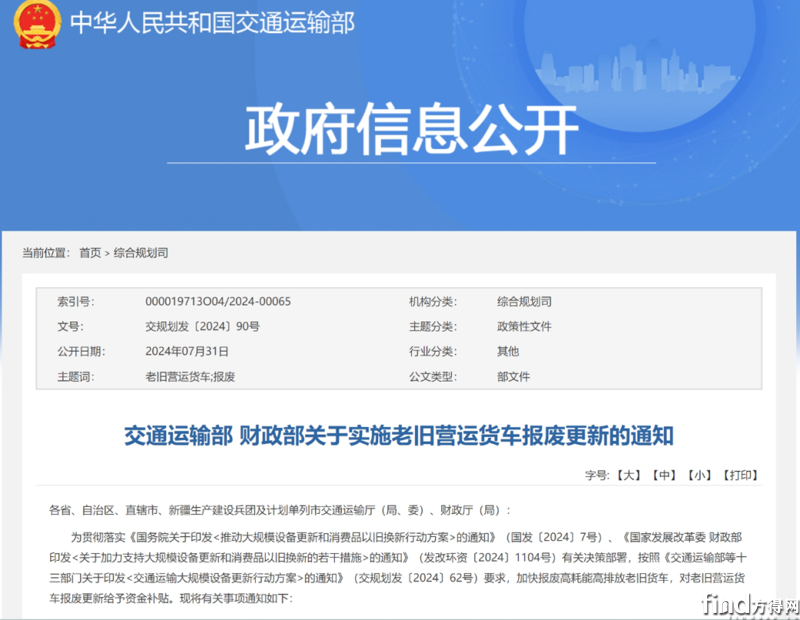Image resolution: width=800 pixels, height=620 pixels.
Task: Select index number 000019713O04/2024-00065
Action: [x=218, y=302]
